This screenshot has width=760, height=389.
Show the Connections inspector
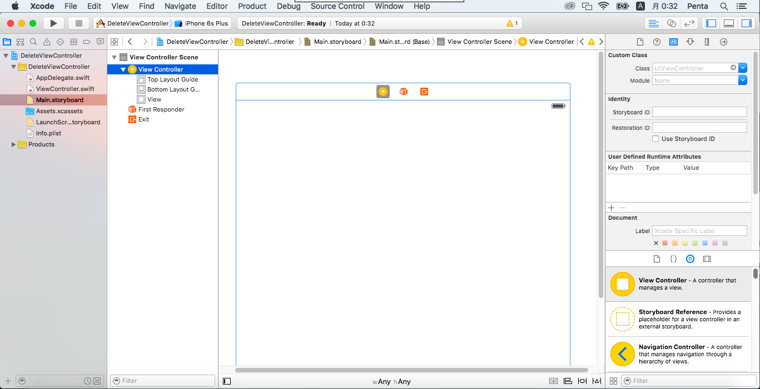(x=724, y=42)
